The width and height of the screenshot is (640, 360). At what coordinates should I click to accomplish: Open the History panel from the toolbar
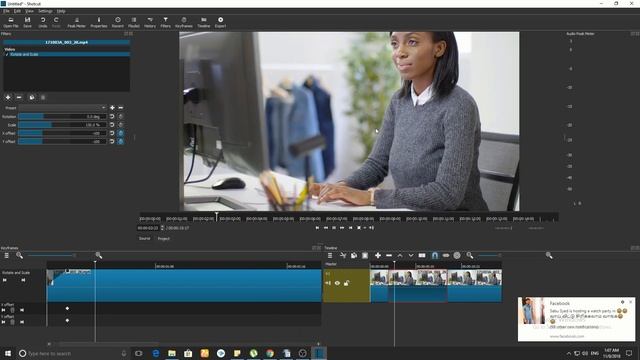[150, 22]
